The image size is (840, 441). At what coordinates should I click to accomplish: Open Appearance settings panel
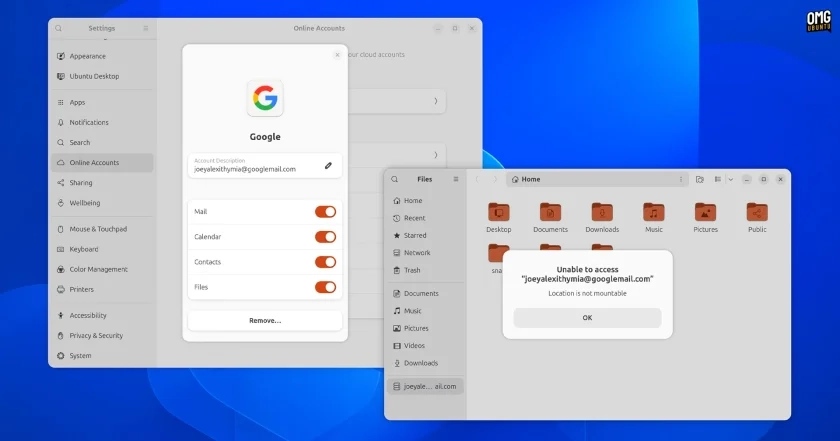click(102, 56)
